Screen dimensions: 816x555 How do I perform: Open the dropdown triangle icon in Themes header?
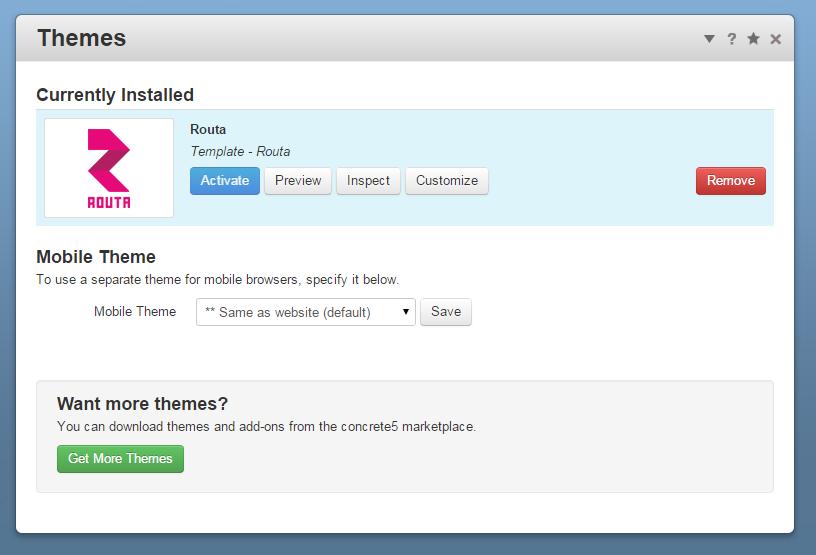709,39
